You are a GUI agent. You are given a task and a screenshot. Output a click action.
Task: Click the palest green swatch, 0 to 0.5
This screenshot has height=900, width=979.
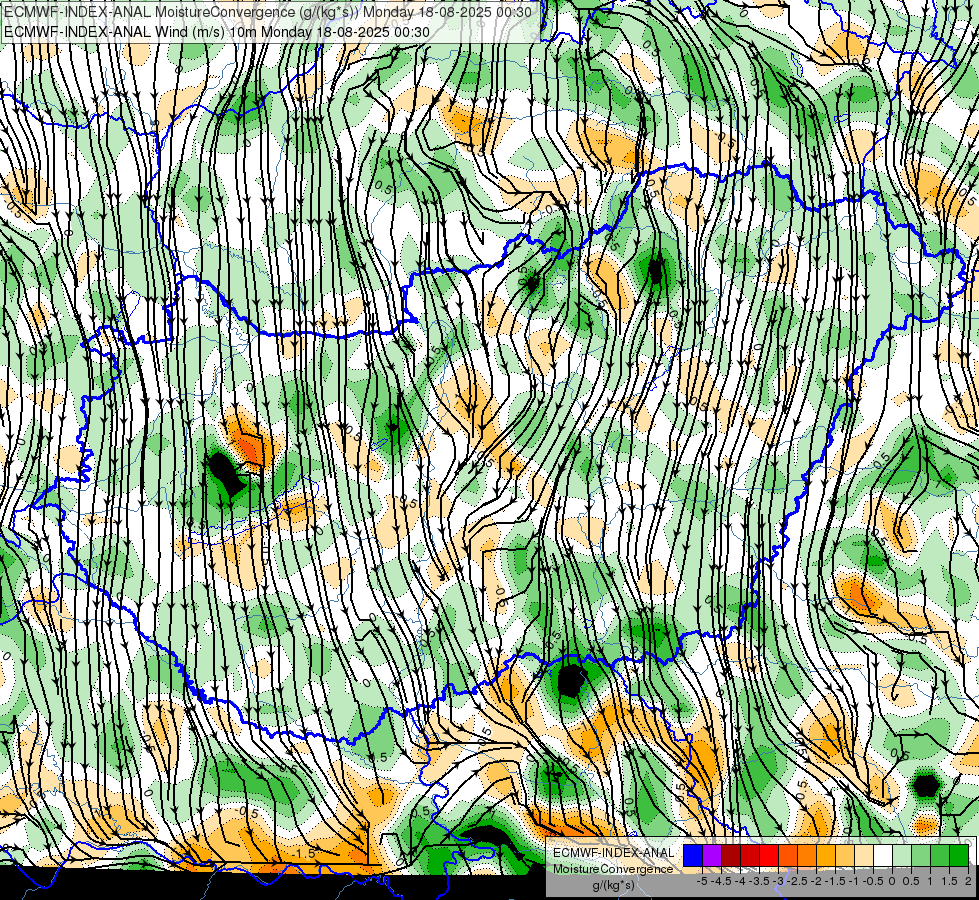(902, 856)
